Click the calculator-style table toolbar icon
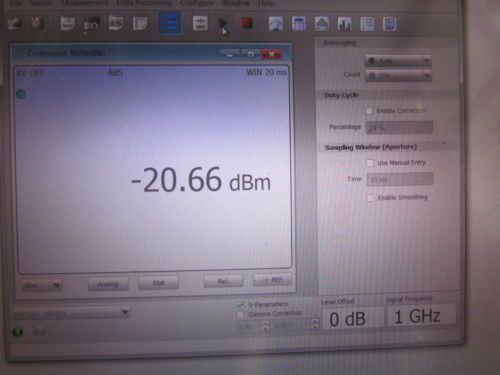The height and width of the screenshot is (375, 500). [x=299, y=24]
